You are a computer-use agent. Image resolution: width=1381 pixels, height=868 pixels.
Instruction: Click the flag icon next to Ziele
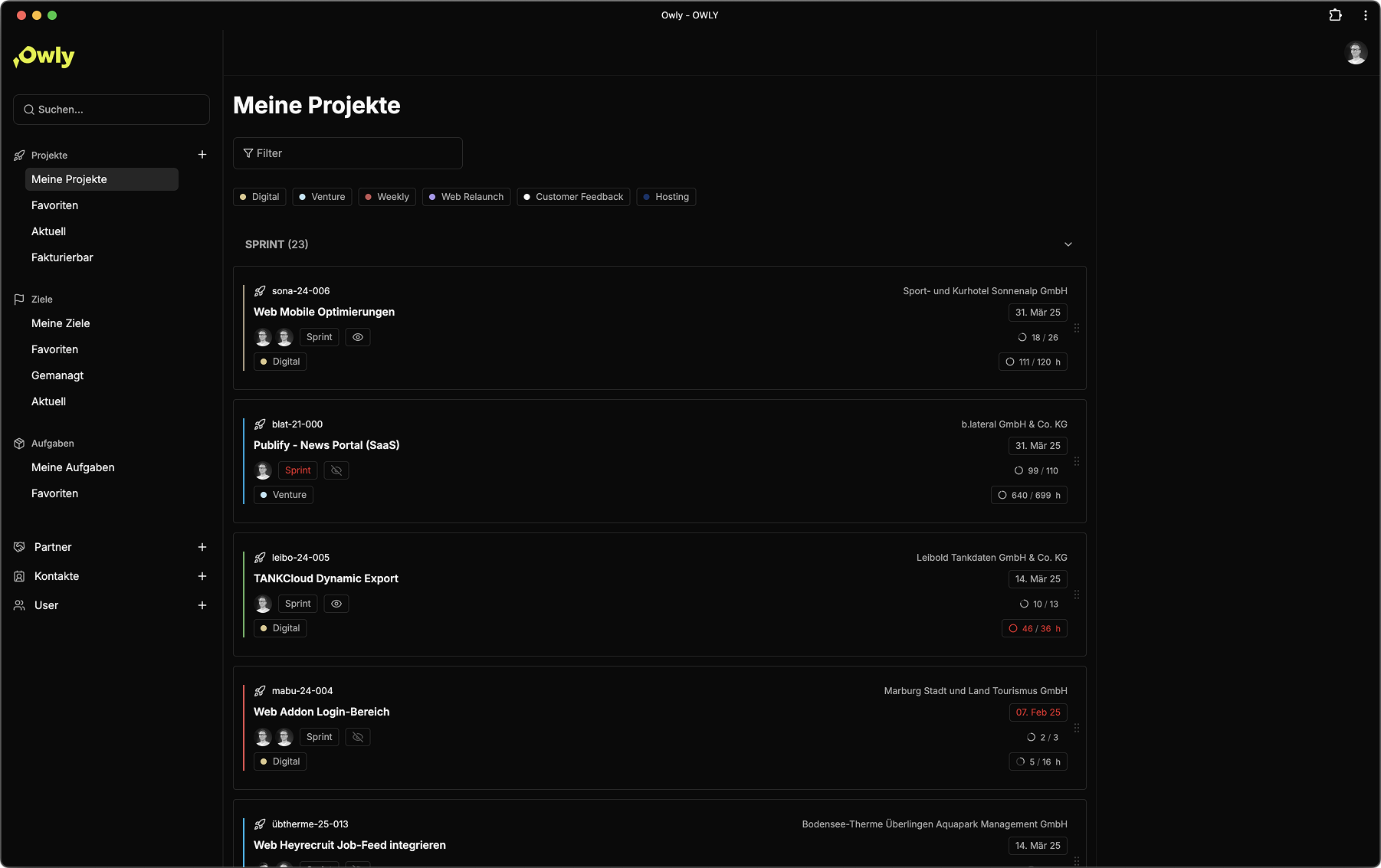pos(19,300)
